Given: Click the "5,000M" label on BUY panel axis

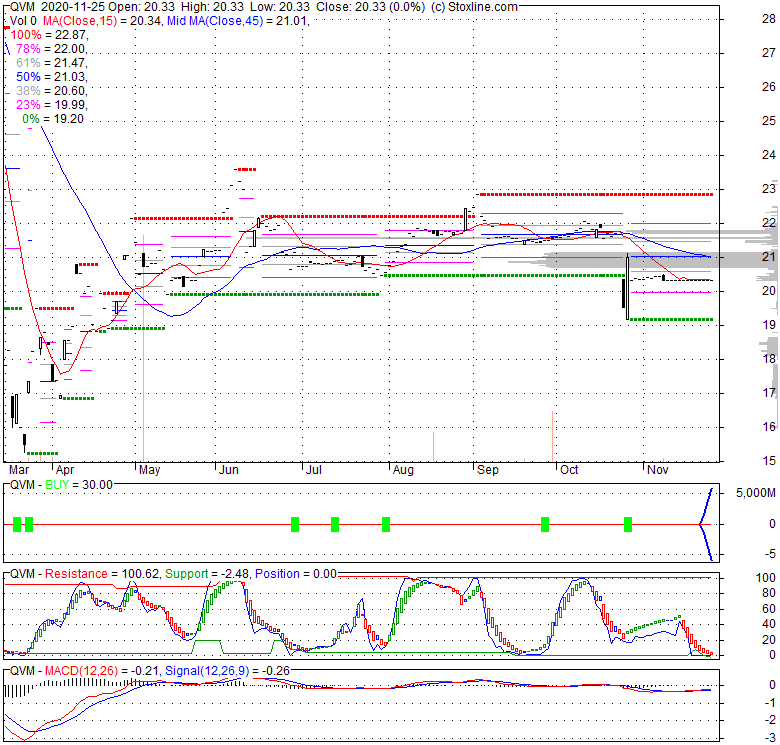Looking at the screenshot, I should point(756,493).
